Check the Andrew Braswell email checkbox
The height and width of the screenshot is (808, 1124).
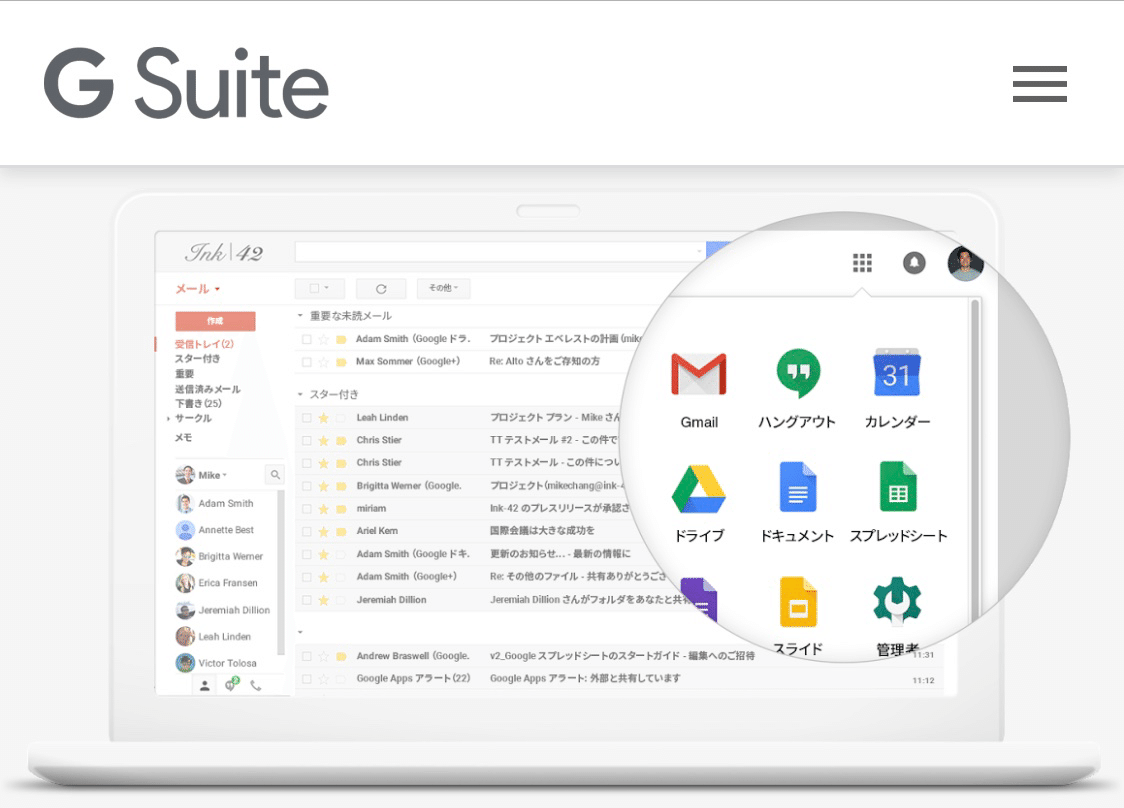click(x=307, y=656)
